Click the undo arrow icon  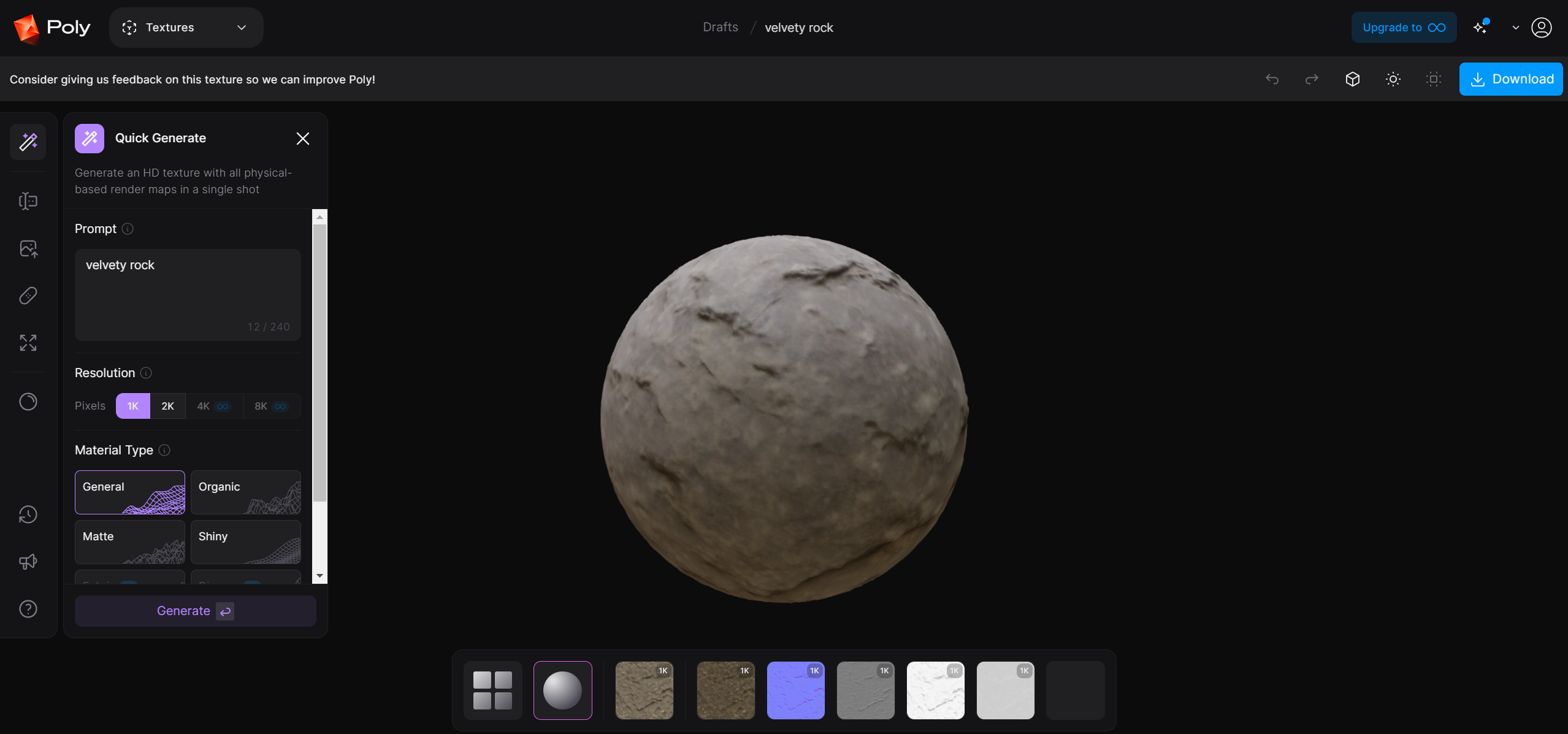pyautogui.click(x=1272, y=79)
